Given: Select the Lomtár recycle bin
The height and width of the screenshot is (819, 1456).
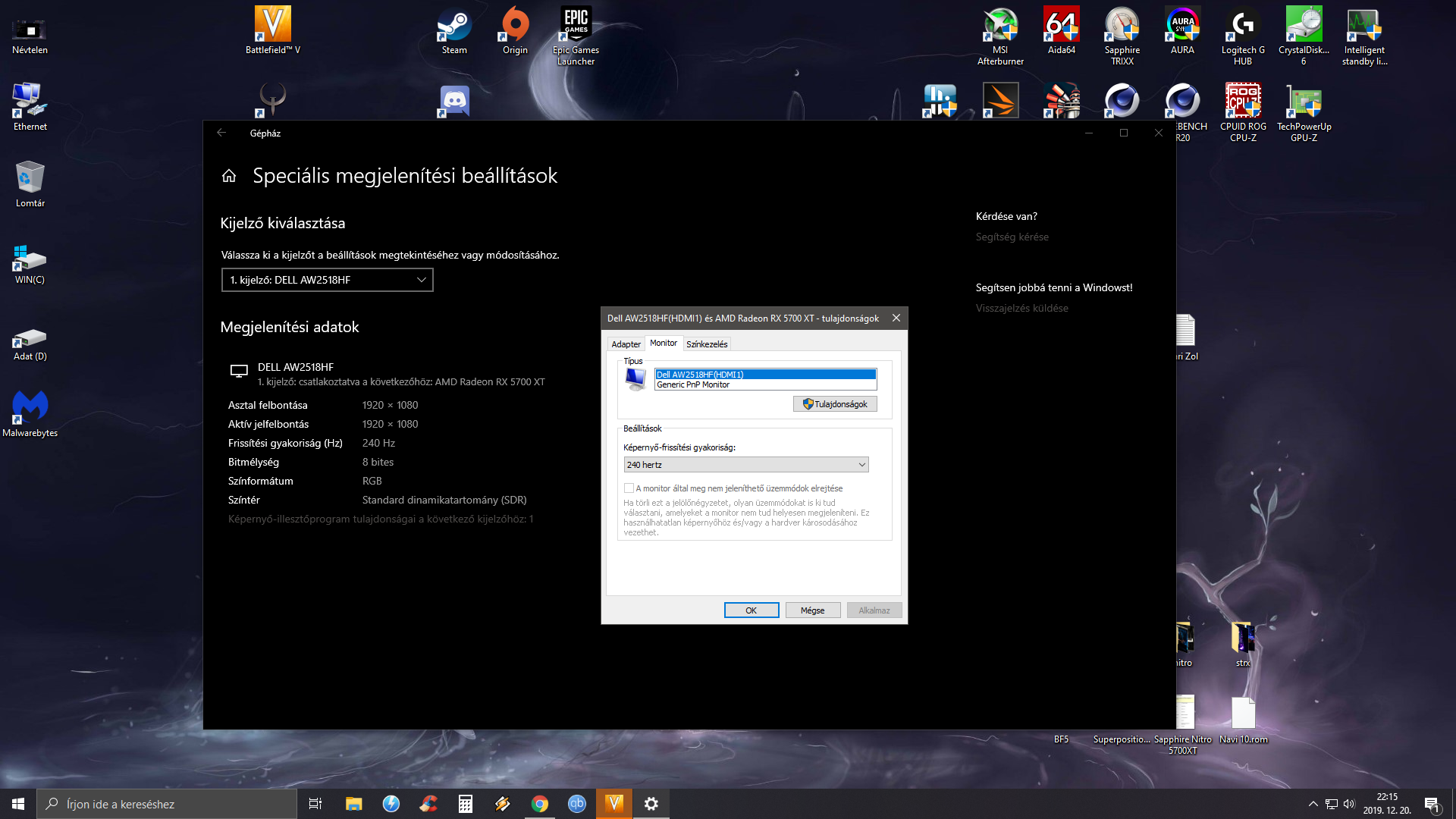Looking at the screenshot, I should click(30, 184).
